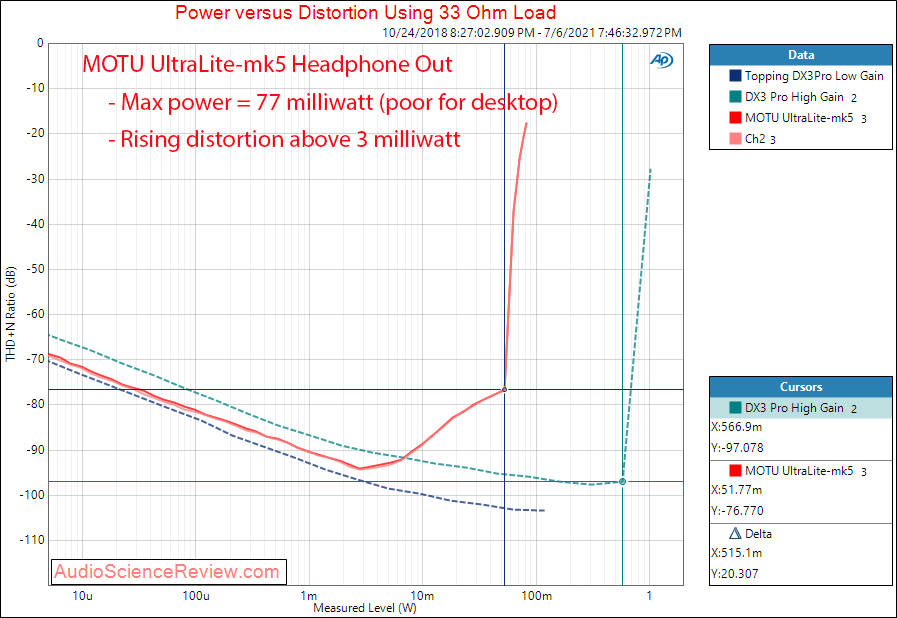Click the Delta label in the Cursors panel

(759, 534)
